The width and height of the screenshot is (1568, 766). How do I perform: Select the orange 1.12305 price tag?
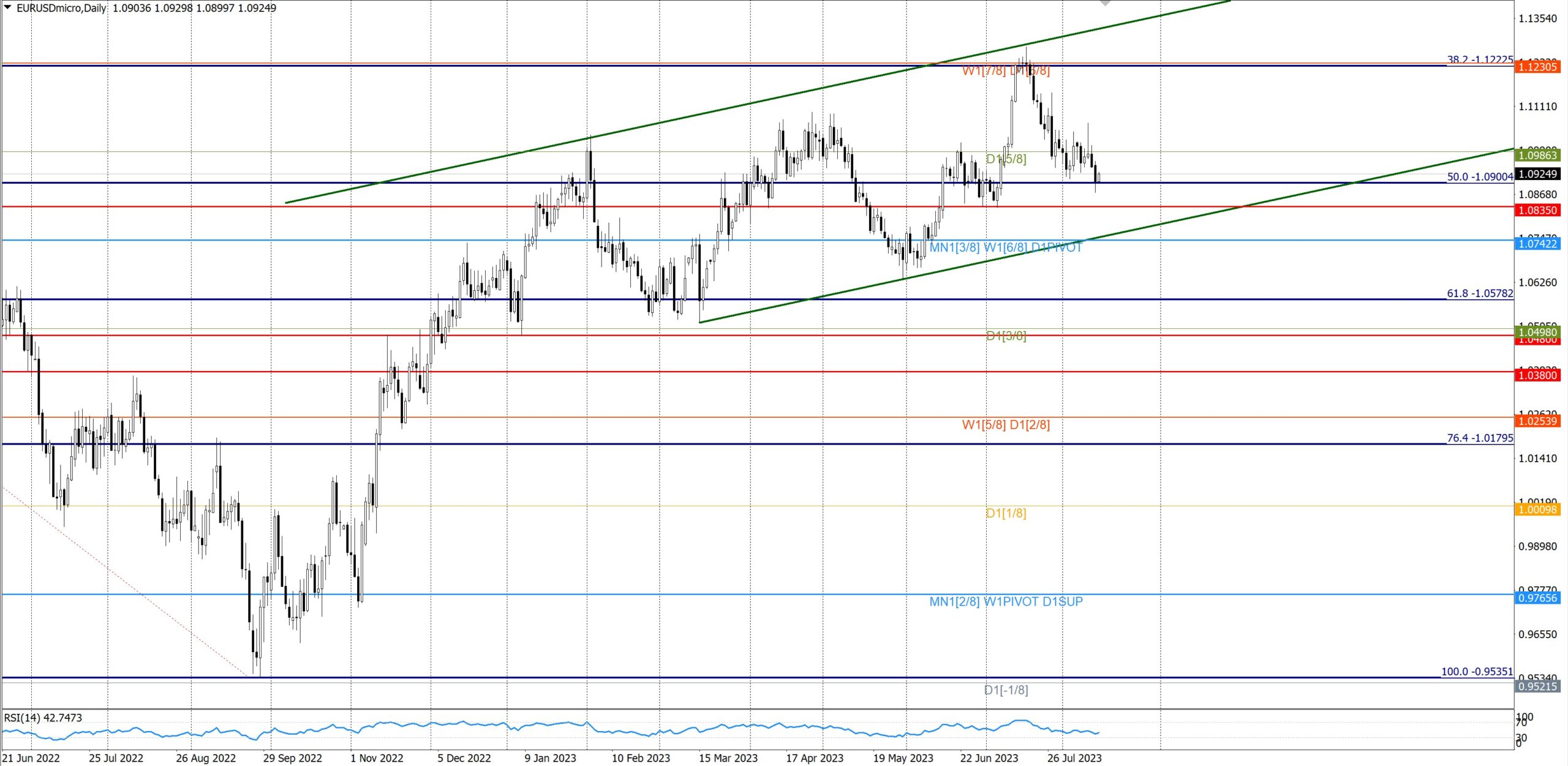[1537, 67]
